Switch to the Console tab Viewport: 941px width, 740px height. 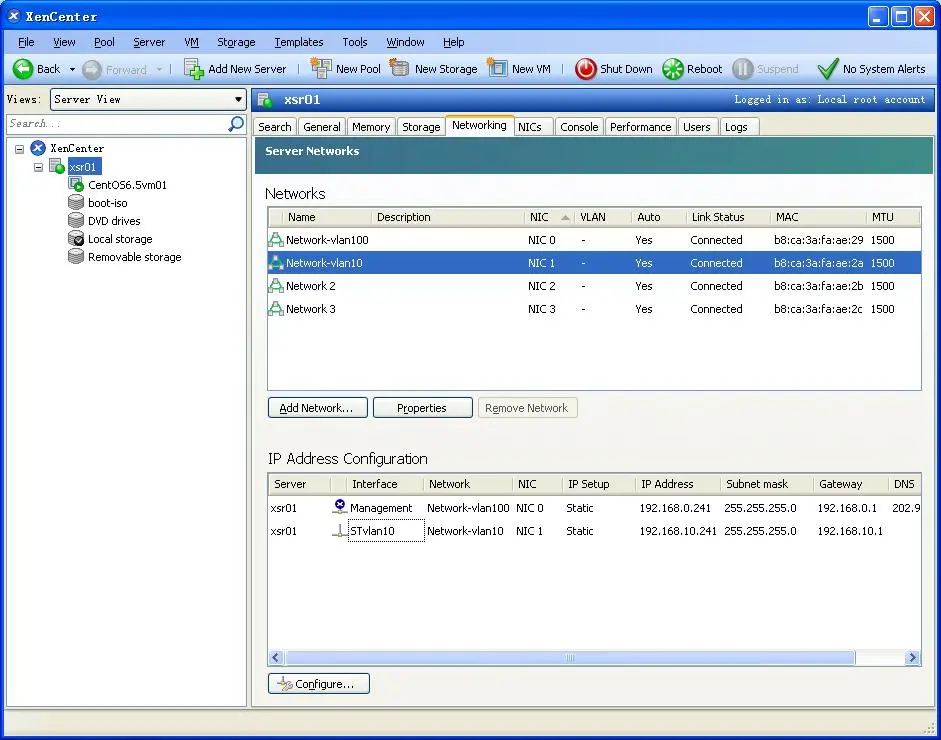pyautogui.click(x=579, y=127)
